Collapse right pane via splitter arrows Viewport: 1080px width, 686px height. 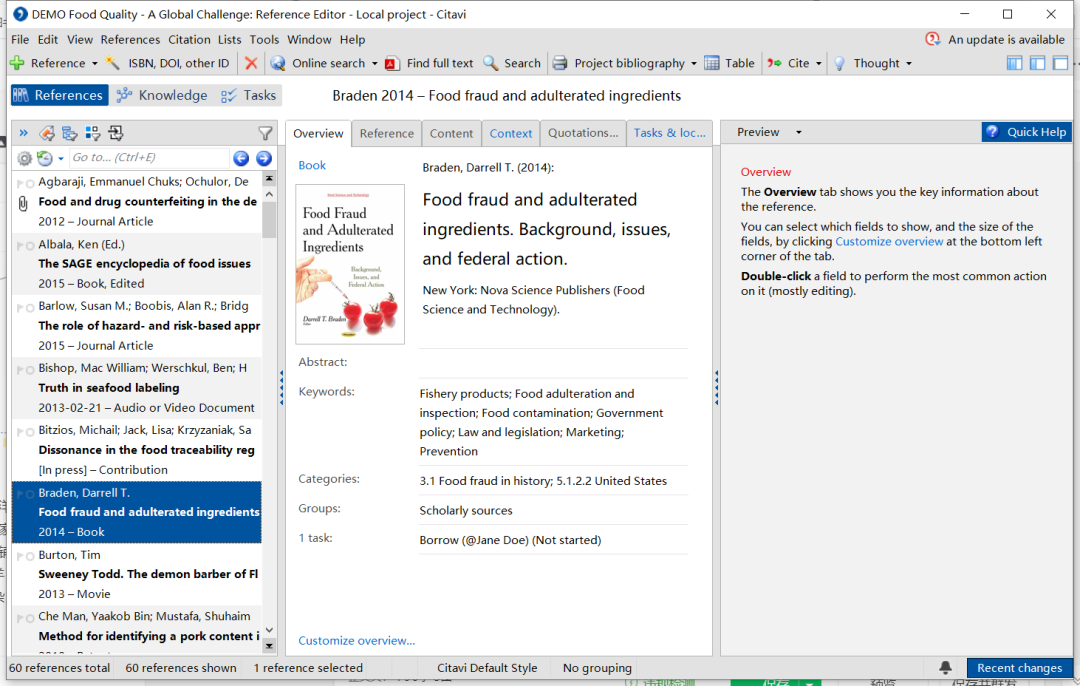click(716, 388)
